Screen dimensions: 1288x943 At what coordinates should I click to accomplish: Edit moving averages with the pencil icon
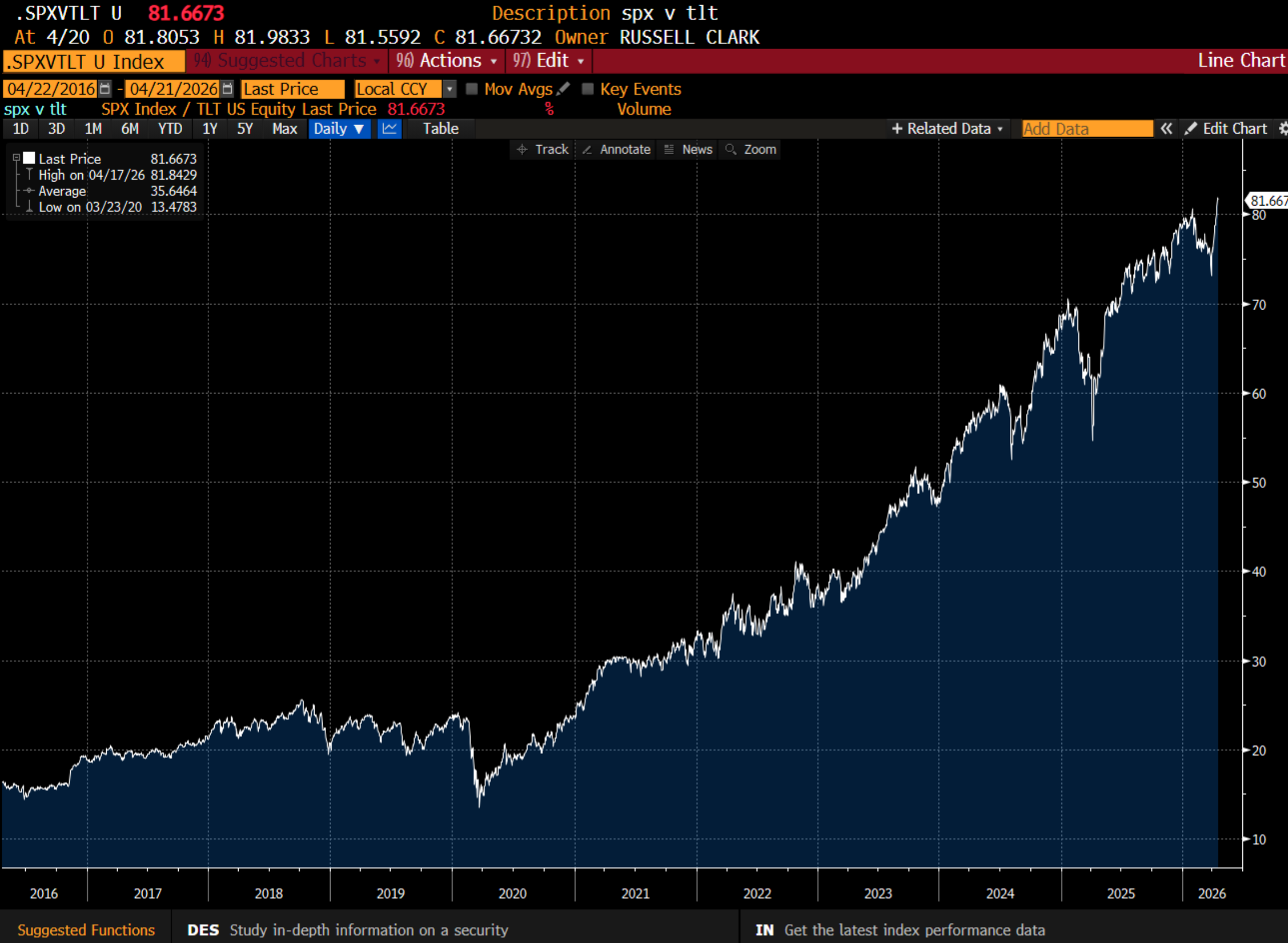(x=563, y=89)
